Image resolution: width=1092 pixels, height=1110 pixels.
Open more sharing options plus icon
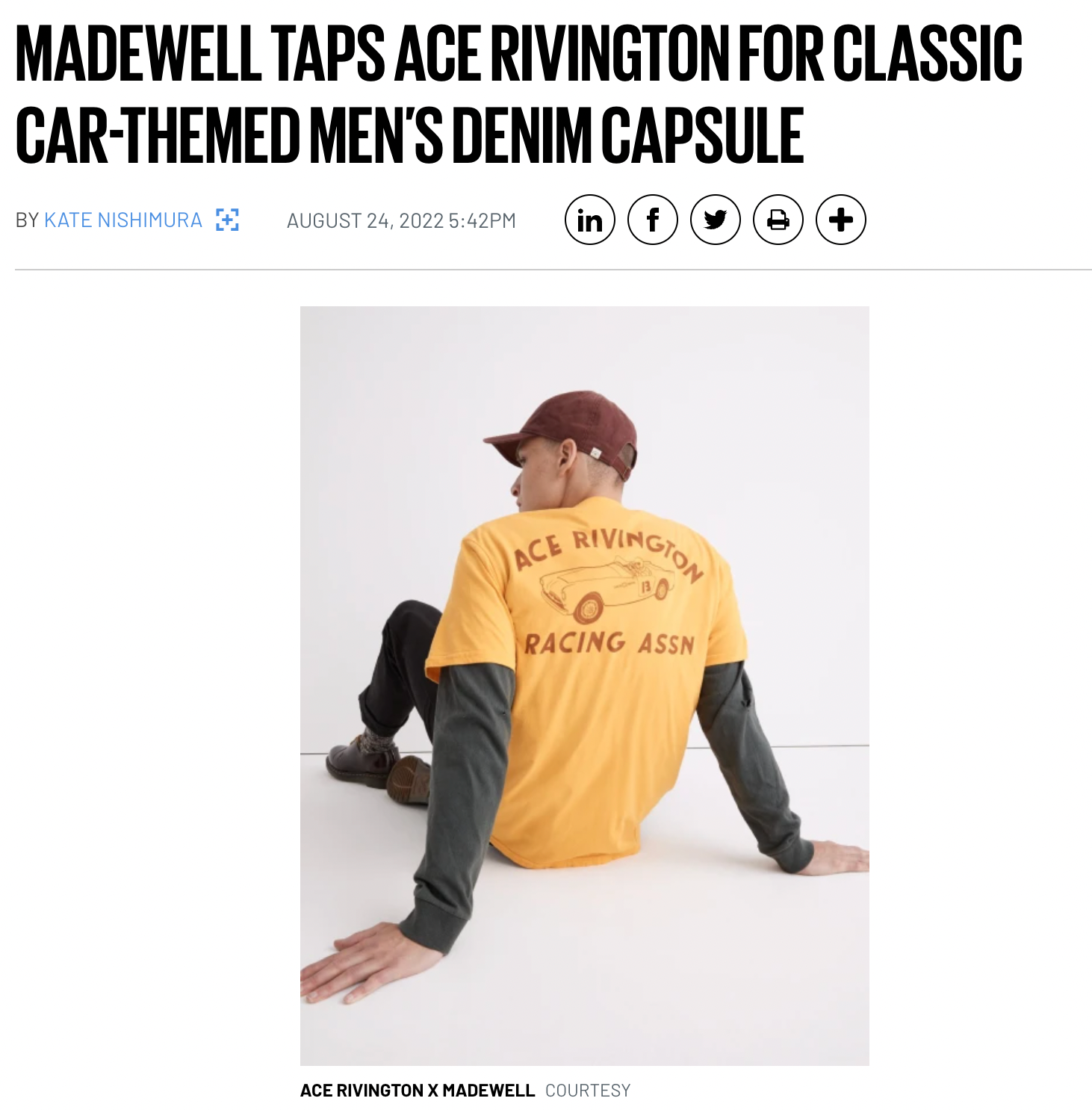tap(840, 220)
